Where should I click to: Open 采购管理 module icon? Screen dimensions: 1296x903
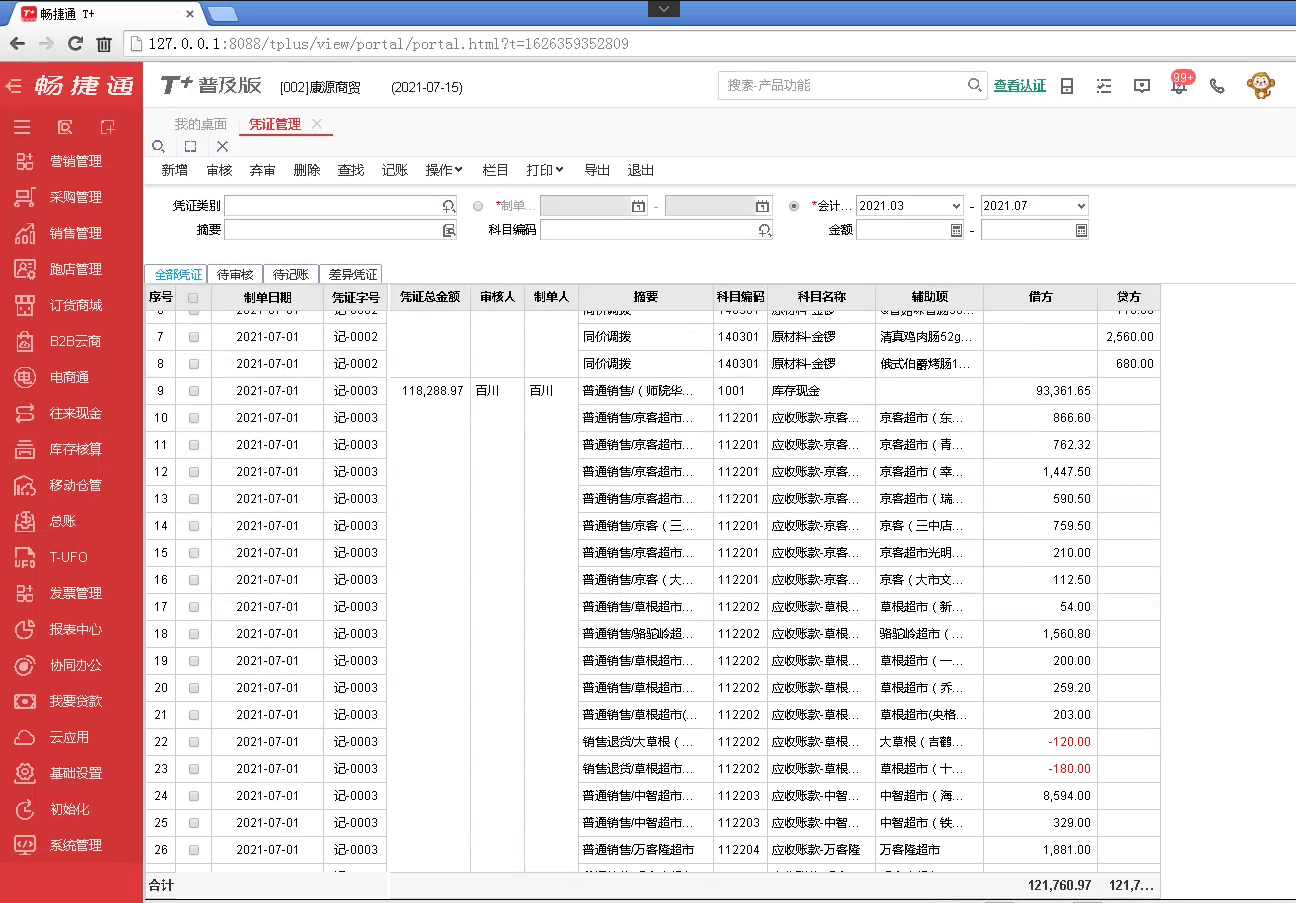point(25,197)
